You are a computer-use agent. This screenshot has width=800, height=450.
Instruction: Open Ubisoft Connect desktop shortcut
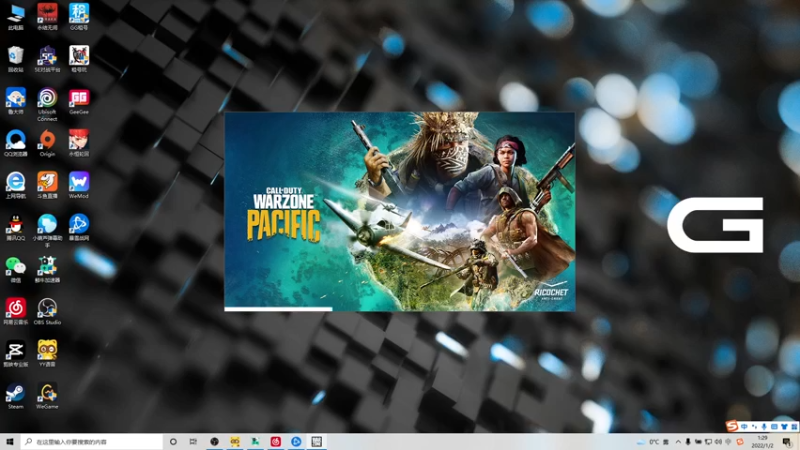47,104
